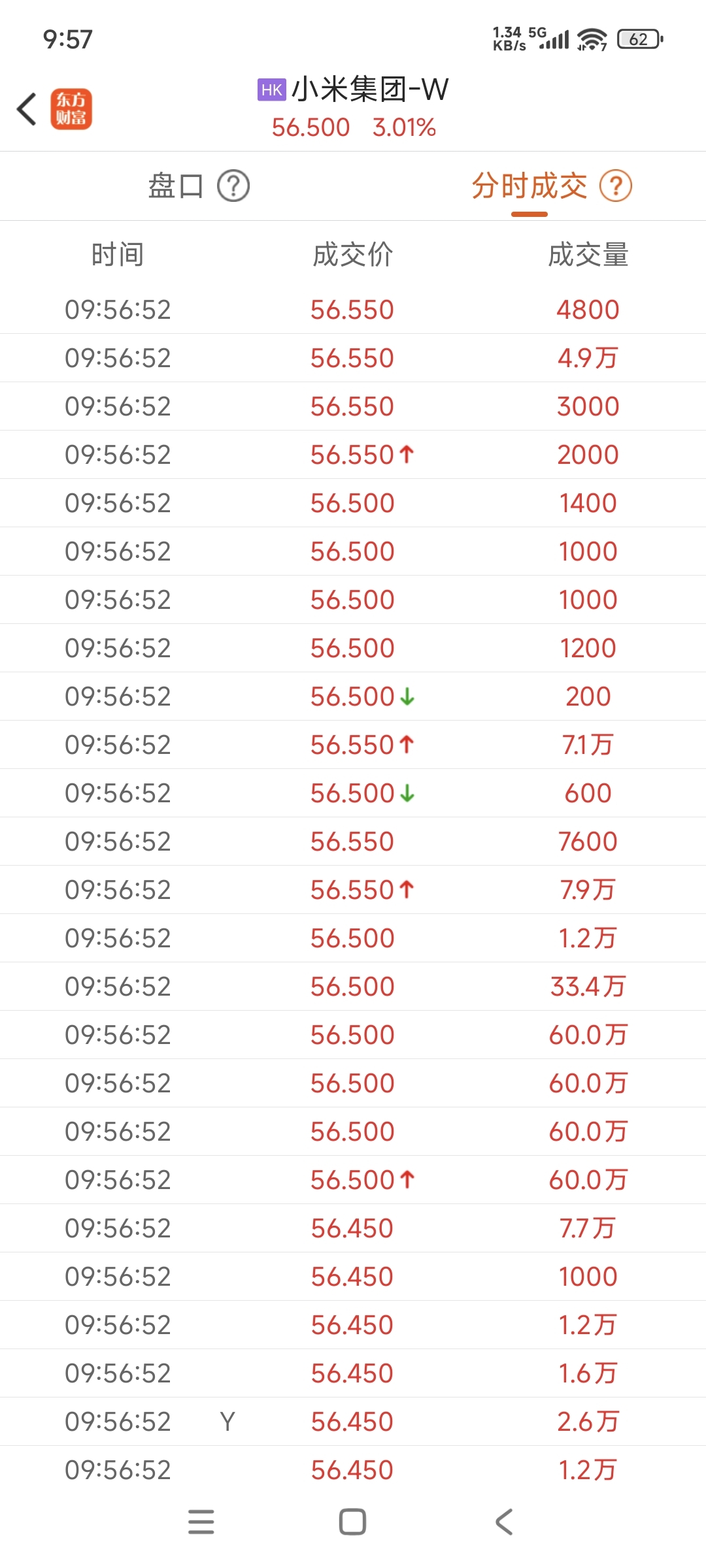Tap the 成交价 column header
This screenshot has height=1568, width=706.
[x=353, y=255]
